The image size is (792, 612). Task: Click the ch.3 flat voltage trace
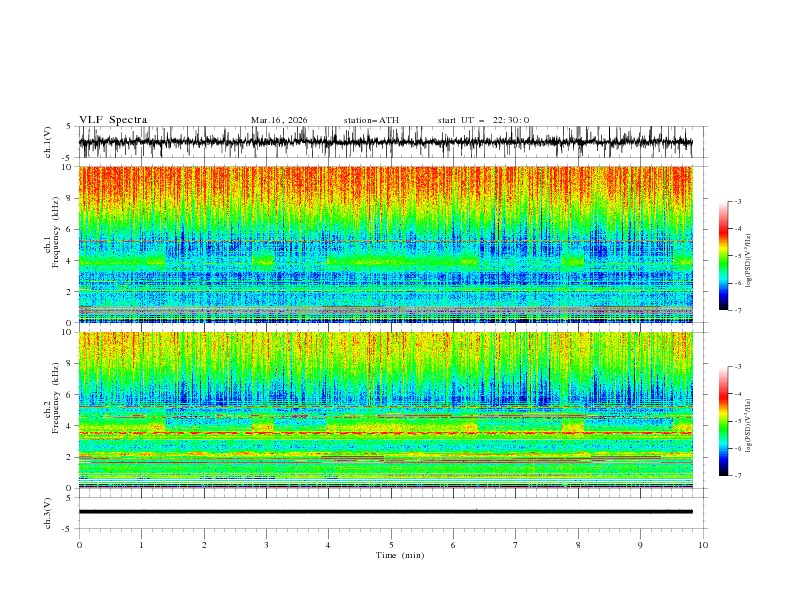point(385,512)
